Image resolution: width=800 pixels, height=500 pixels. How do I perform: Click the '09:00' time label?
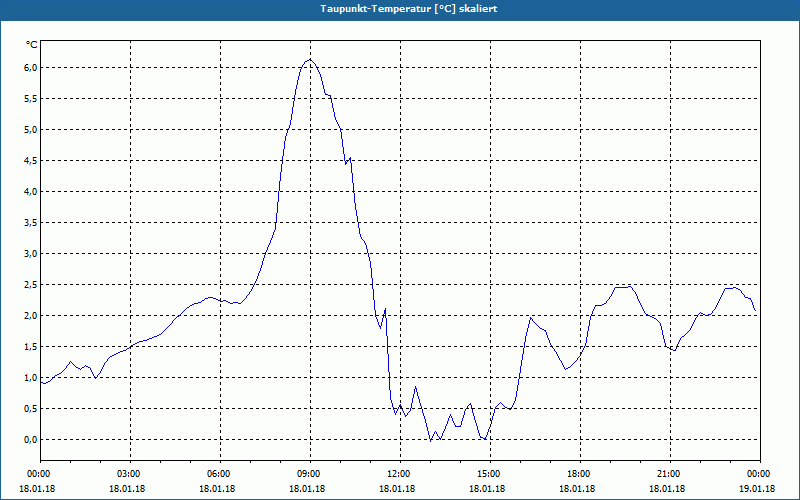tap(307, 474)
